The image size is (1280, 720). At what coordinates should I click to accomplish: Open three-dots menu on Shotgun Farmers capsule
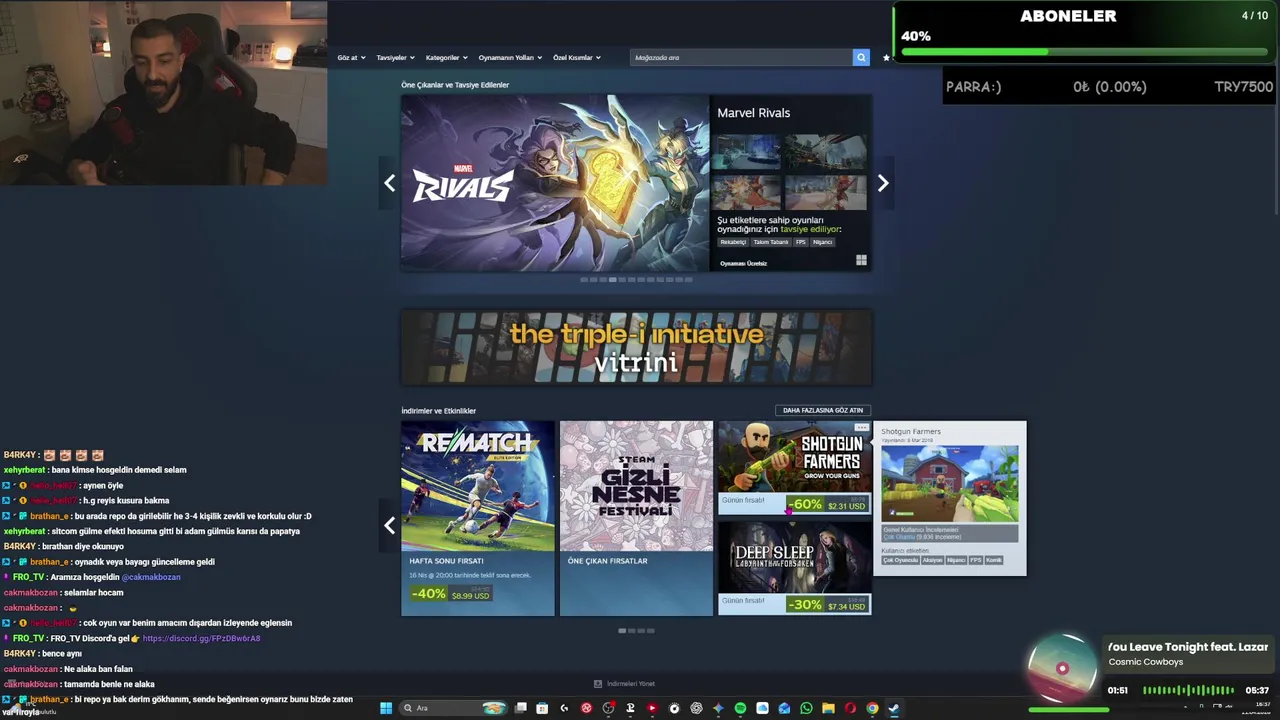(861, 427)
